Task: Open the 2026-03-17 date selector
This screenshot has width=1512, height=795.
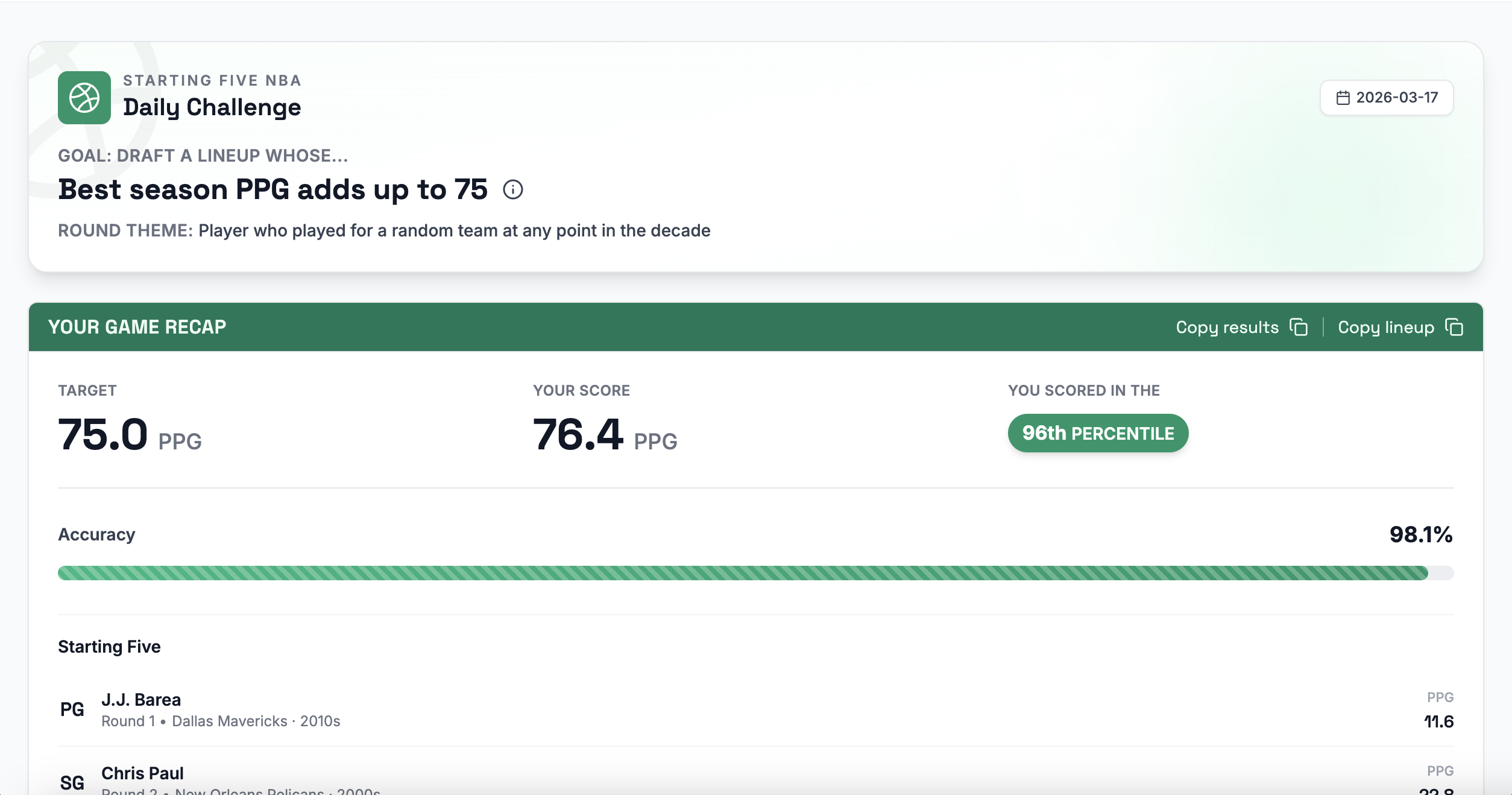Action: [x=1387, y=97]
